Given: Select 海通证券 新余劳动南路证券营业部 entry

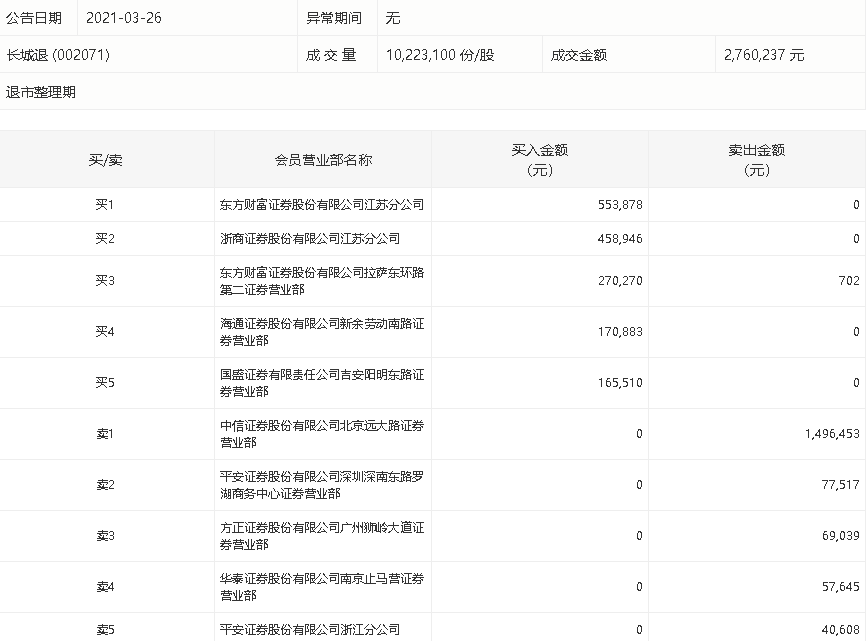Looking at the screenshot, I should (x=322, y=331).
